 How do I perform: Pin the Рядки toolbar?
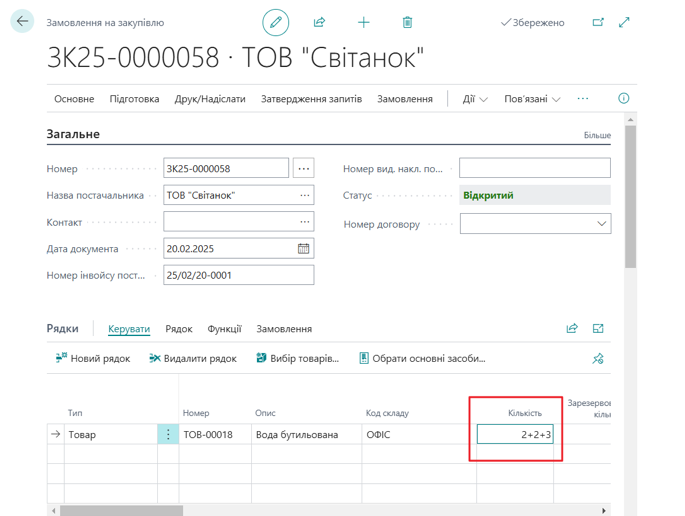click(x=598, y=358)
